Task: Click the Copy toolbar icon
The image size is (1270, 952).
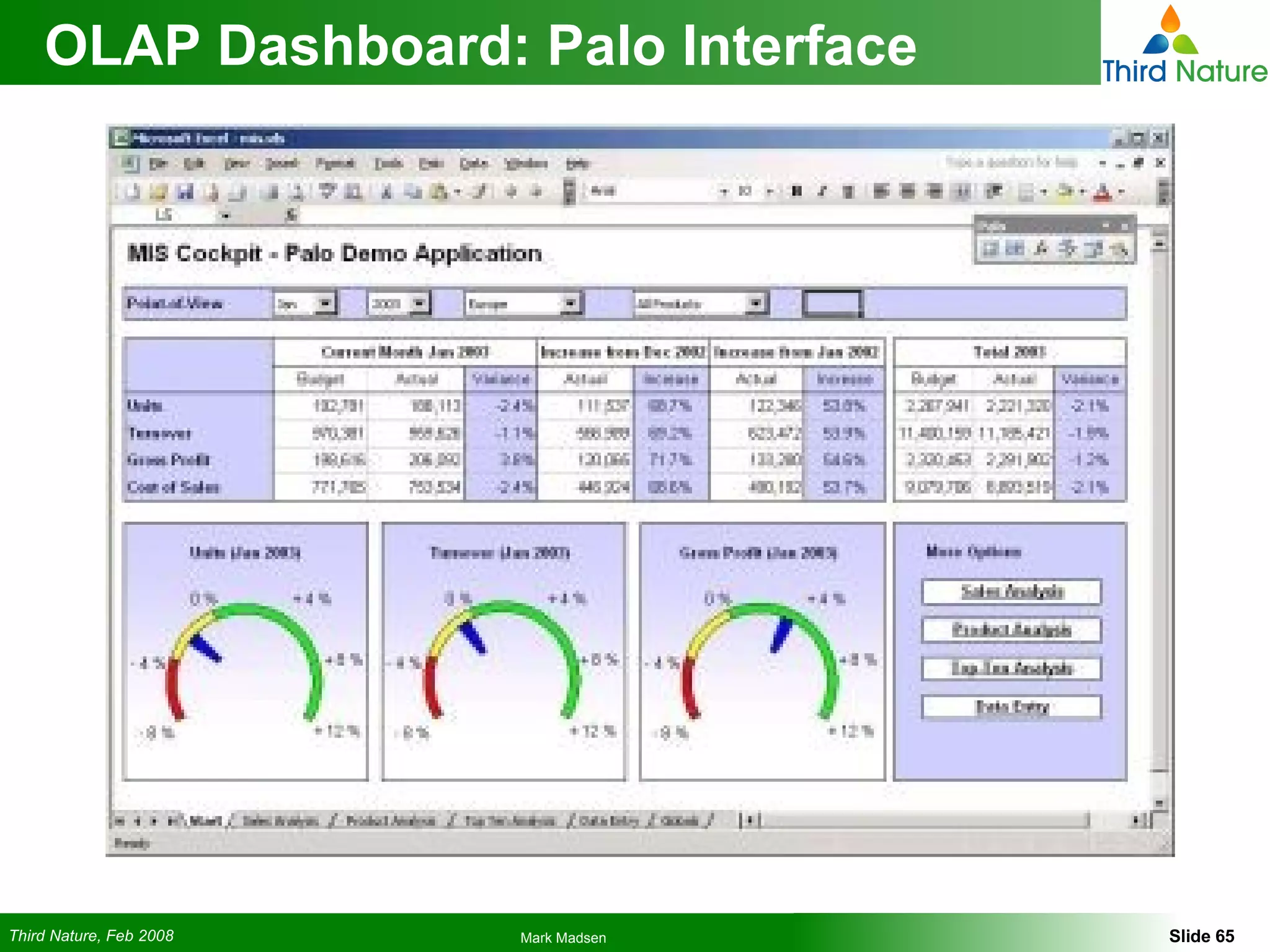Action: coord(412,192)
